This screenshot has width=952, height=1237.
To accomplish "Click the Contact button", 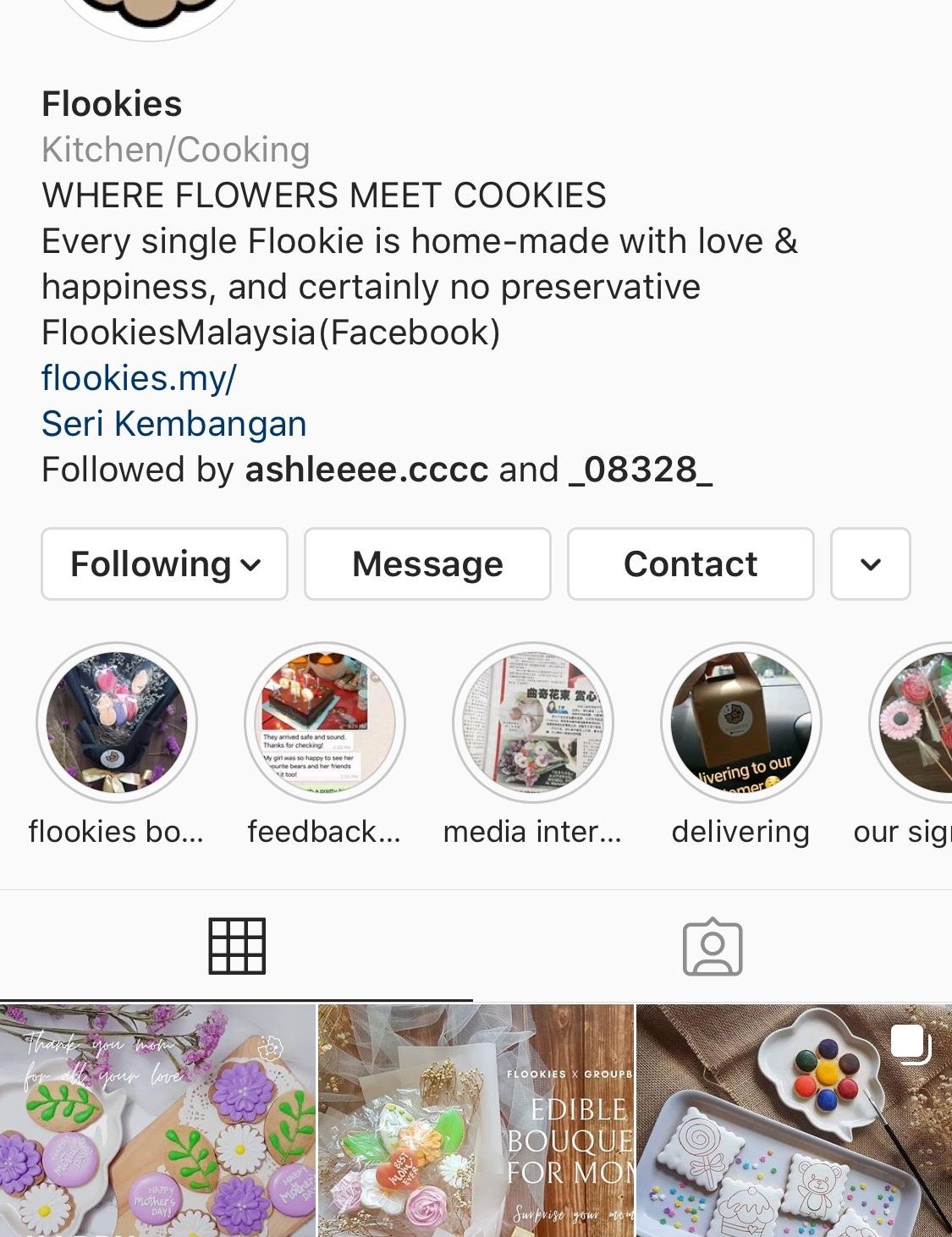I will click(x=691, y=564).
